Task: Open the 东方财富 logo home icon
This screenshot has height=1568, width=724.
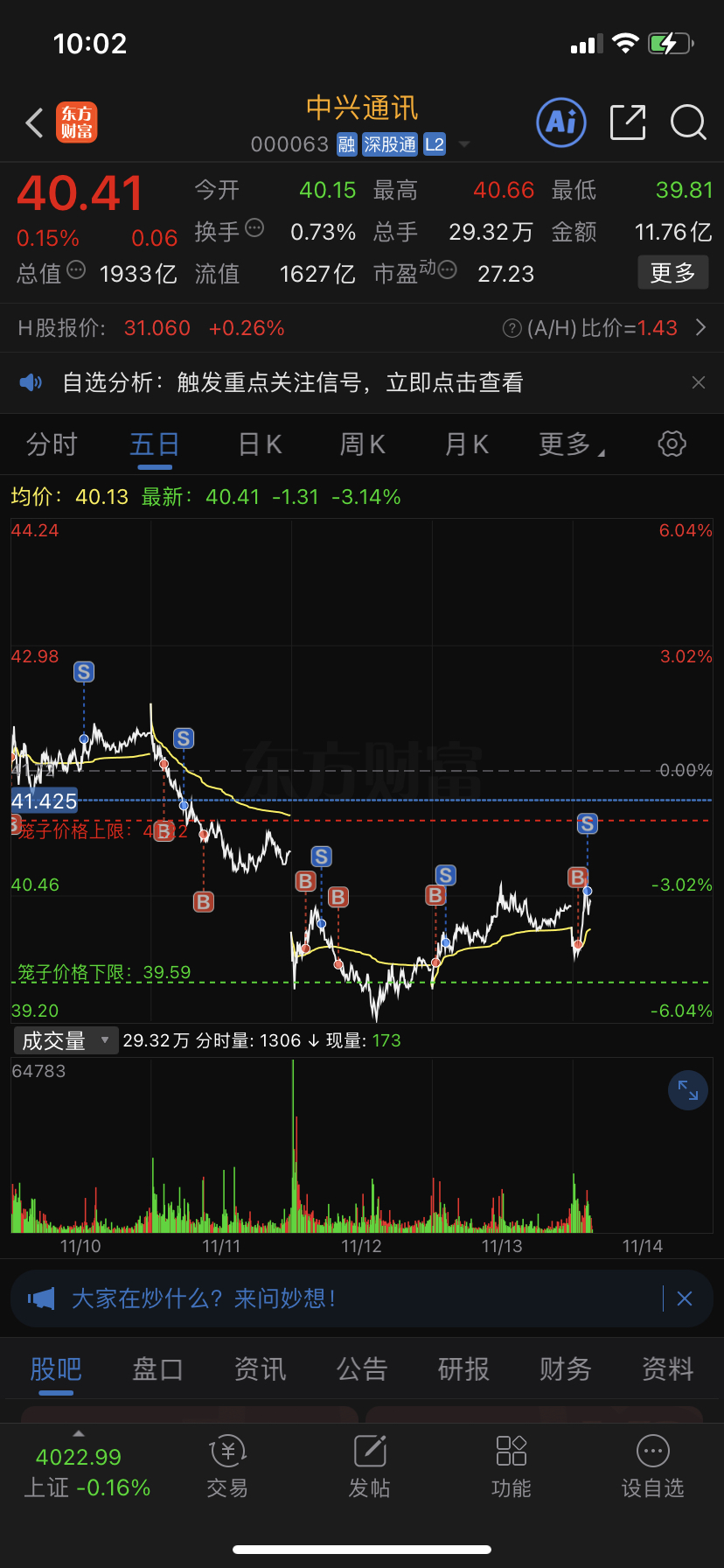Action: click(77, 122)
